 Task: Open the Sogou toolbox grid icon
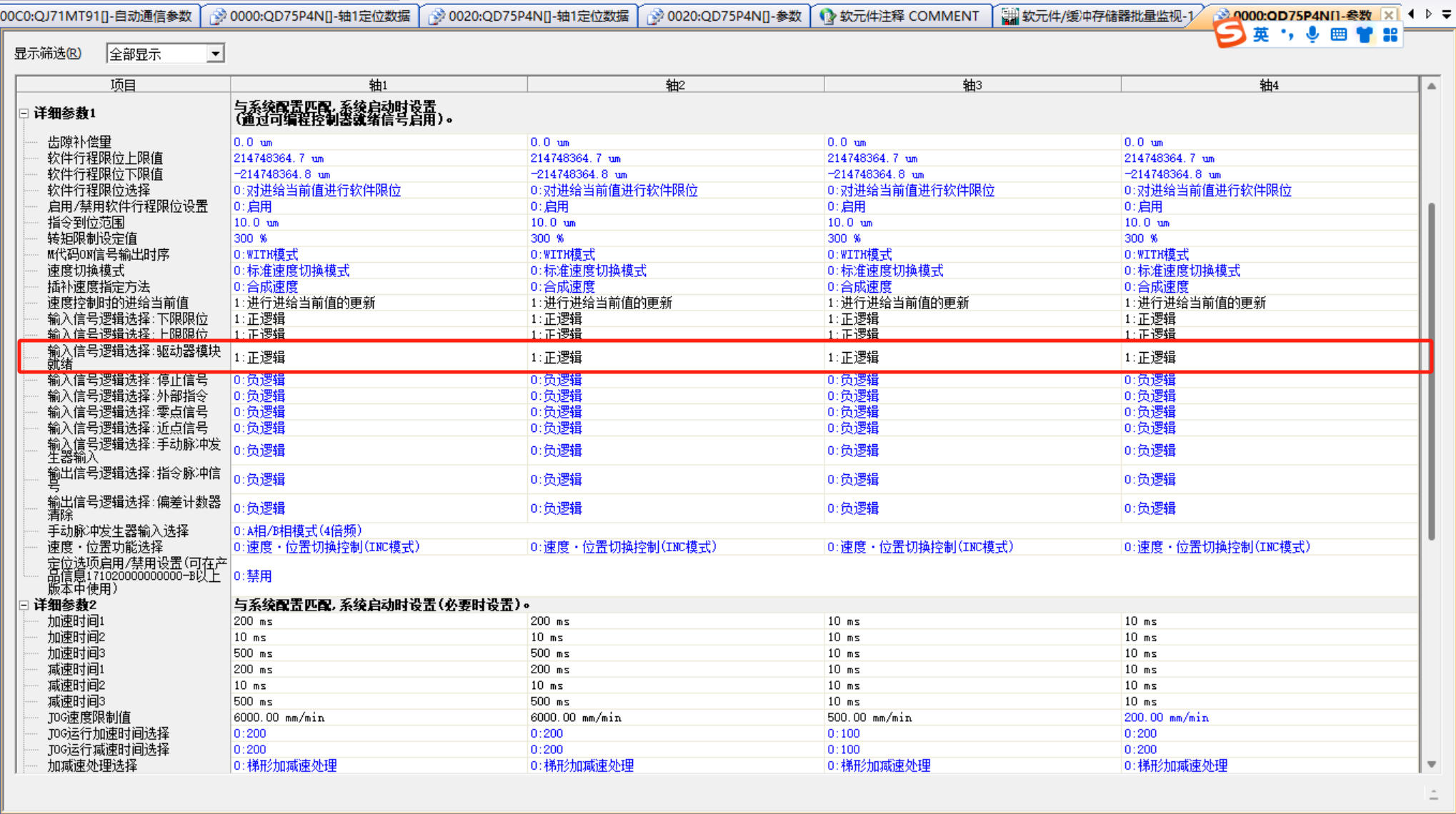click(x=1390, y=34)
